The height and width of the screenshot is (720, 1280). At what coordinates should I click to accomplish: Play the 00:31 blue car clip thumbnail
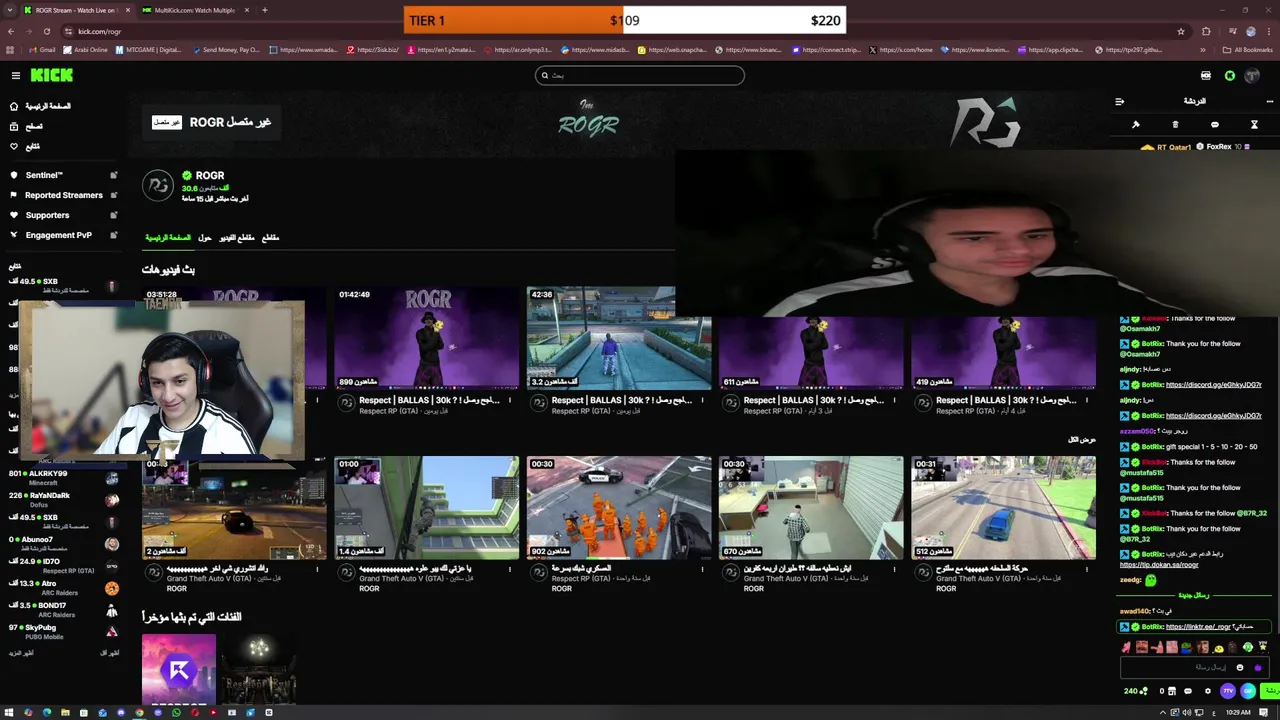1003,508
